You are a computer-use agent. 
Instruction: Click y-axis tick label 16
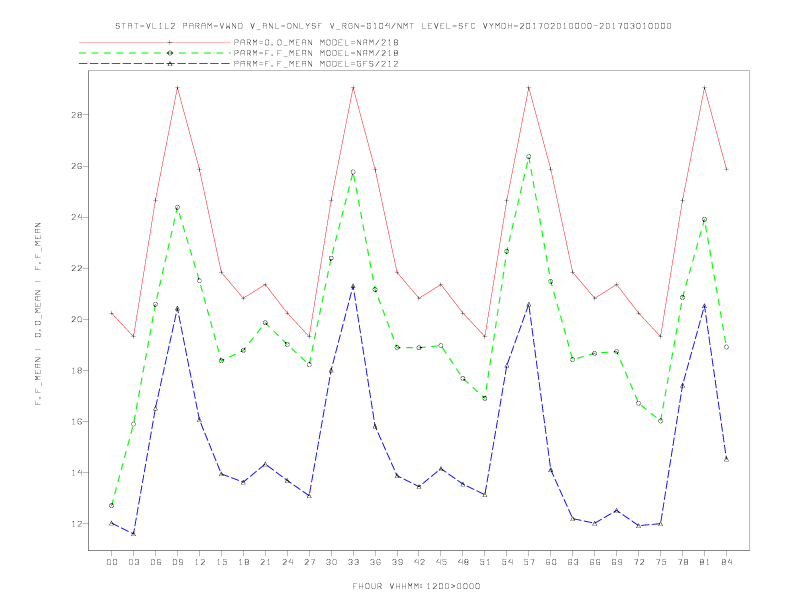click(x=76, y=421)
